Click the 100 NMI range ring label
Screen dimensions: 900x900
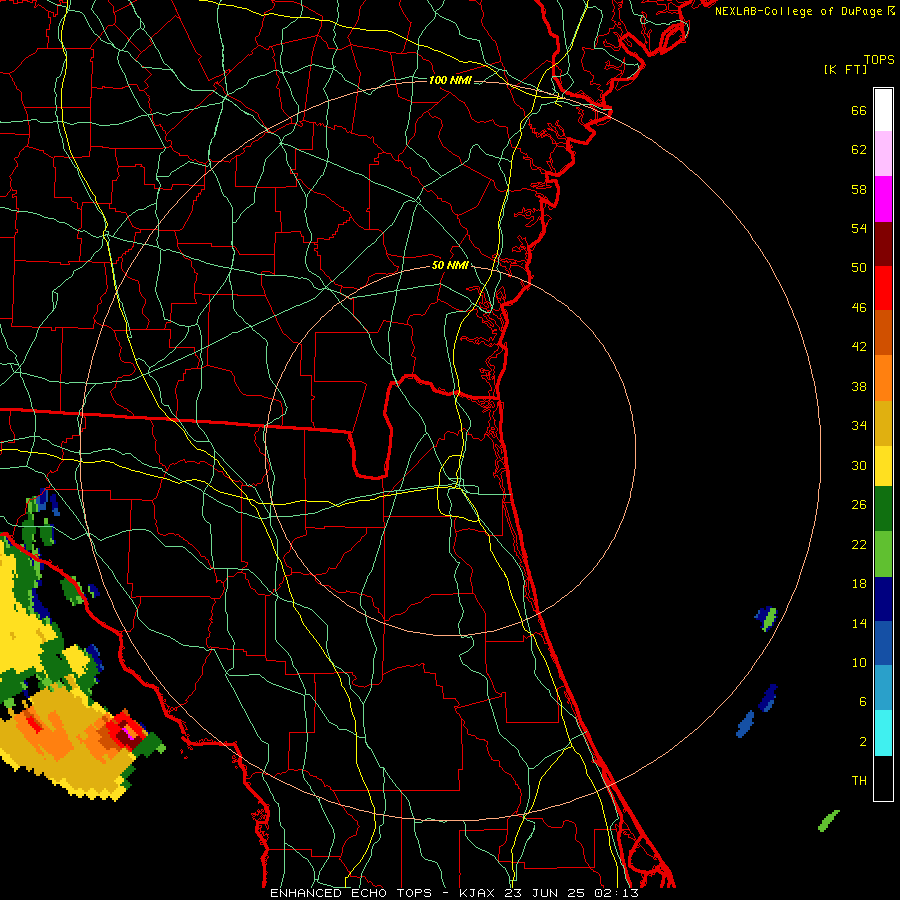point(450,80)
